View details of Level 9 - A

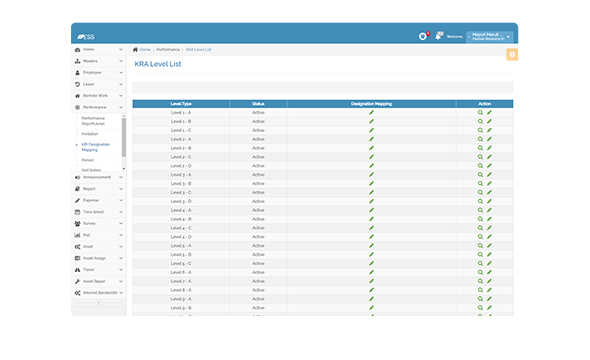tap(480, 299)
